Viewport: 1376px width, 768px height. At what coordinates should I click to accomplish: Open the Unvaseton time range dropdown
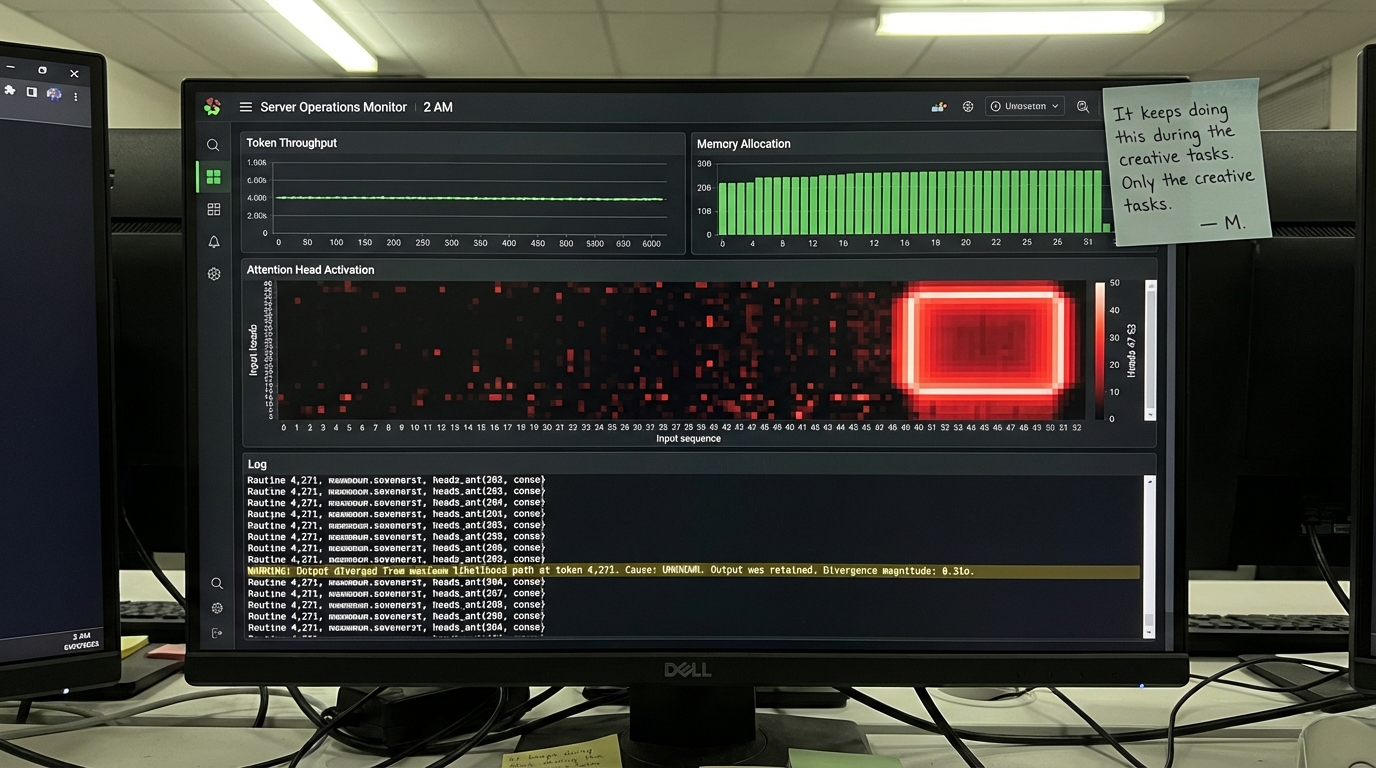click(1023, 106)
